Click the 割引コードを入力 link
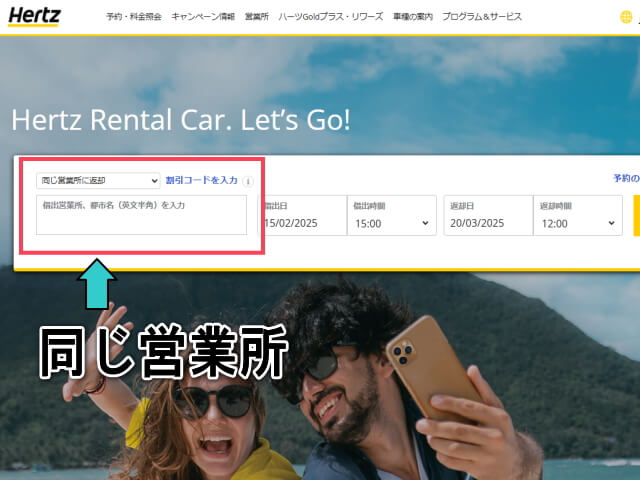This screenshot has height=480, width=640. (x=201, y=180)
